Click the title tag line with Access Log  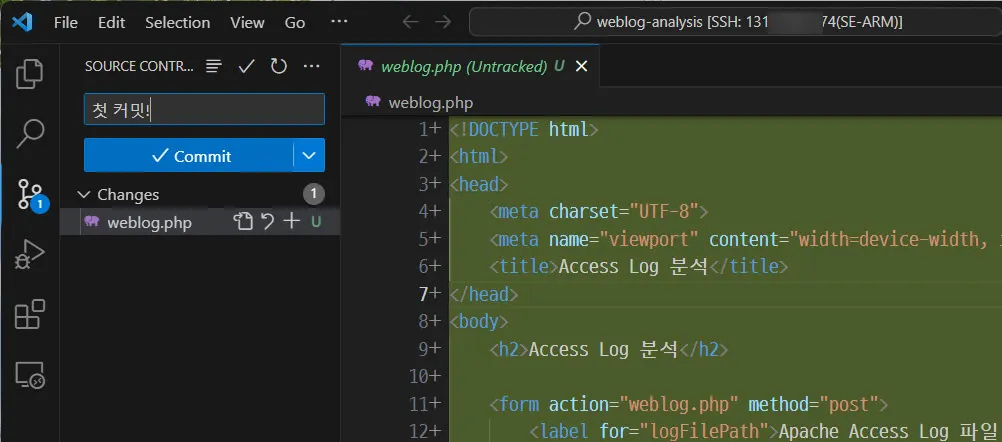click(x=639, y=266)
